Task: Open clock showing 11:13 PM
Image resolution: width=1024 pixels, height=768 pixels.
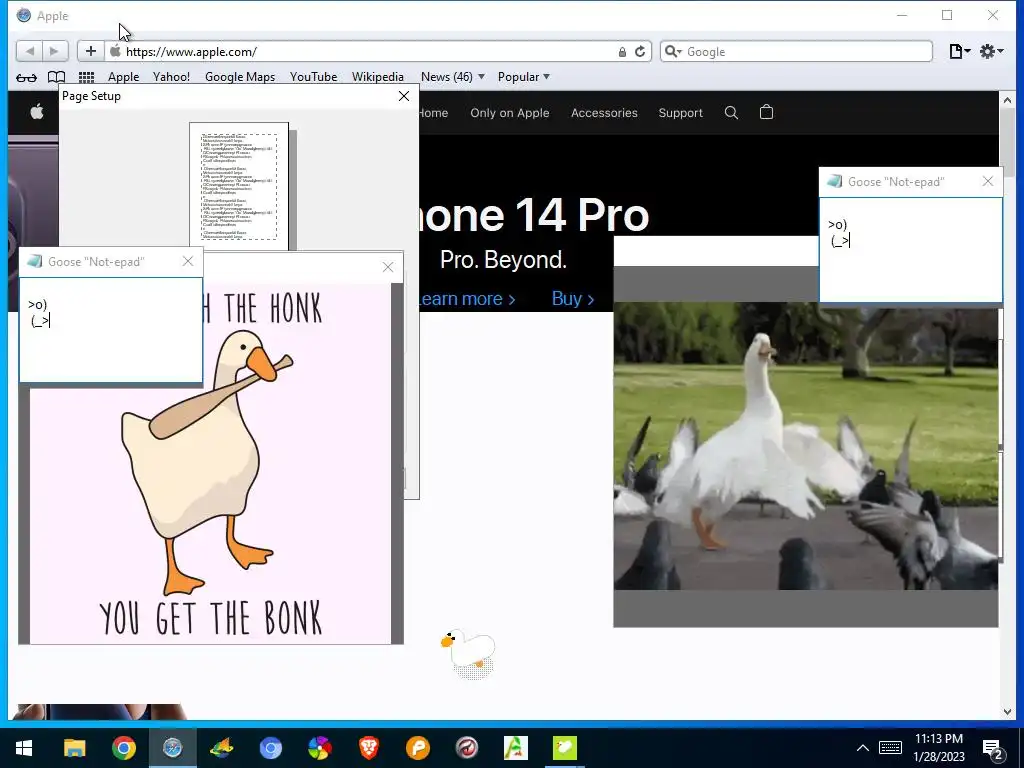Action: [x=938, y=748]
